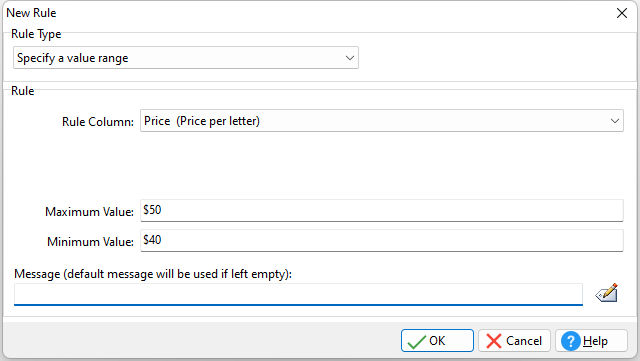
Task: Click the 'New Rule' title bar text
Action: 31,13
